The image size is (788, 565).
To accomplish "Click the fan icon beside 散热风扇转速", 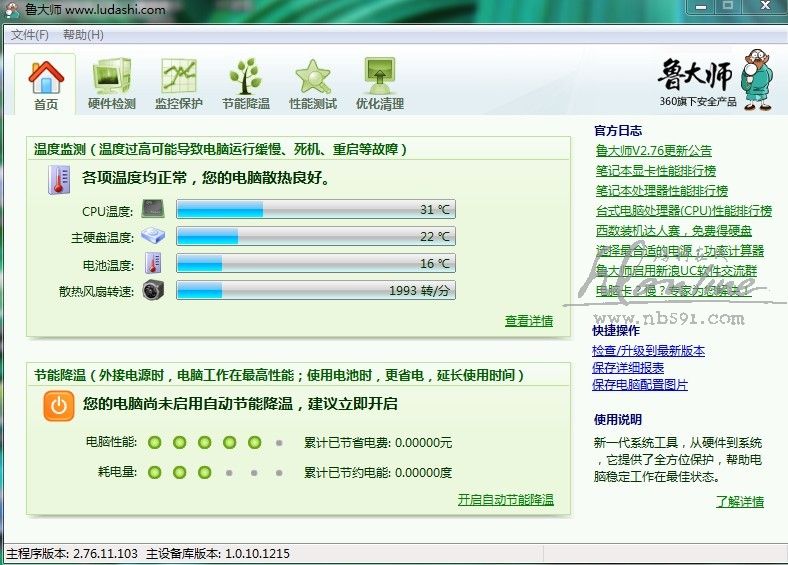I will click(153, 291).
